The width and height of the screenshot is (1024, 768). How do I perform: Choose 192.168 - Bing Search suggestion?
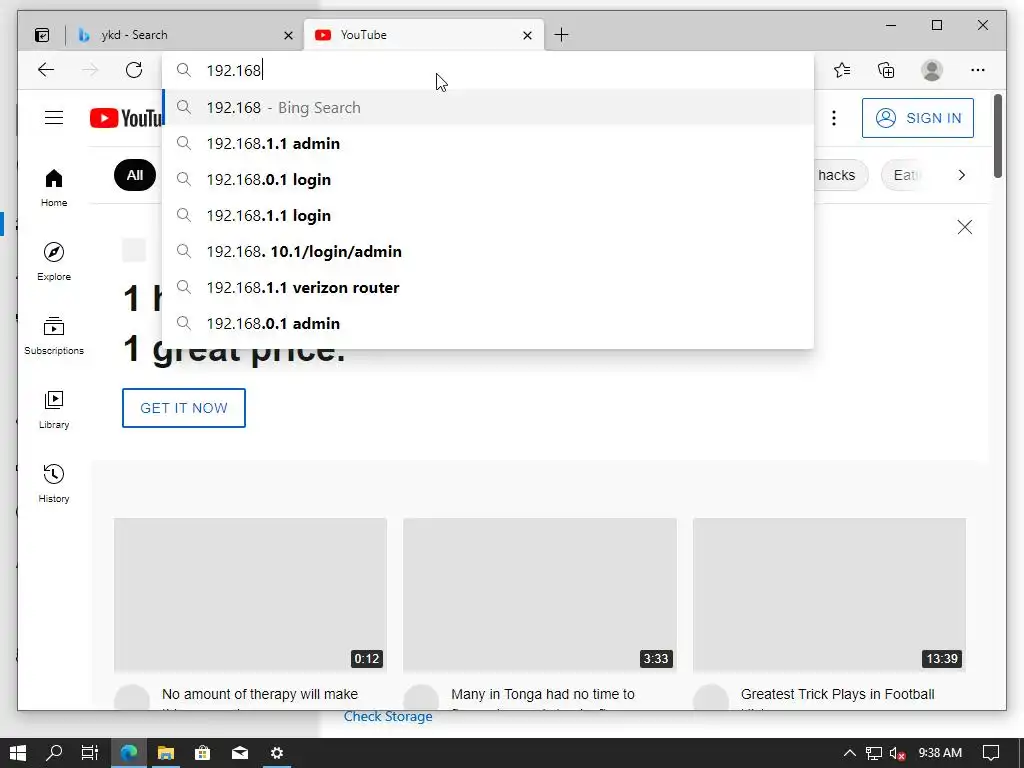coord(488,107)
